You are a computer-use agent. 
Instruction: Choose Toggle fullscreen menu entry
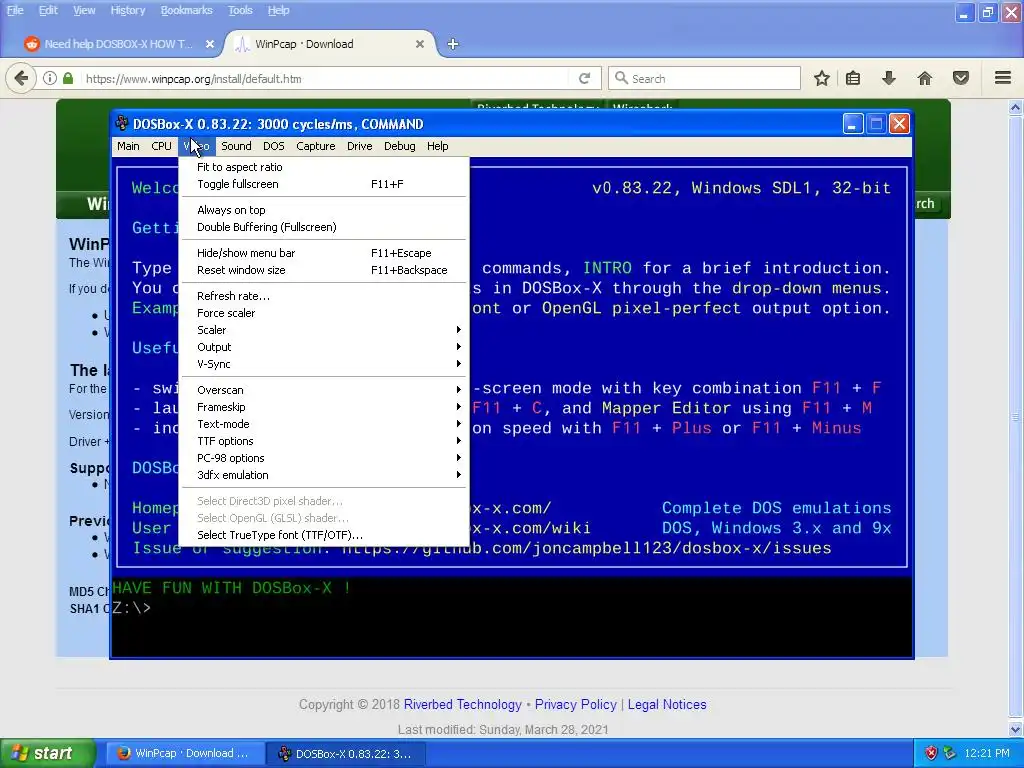[324, 184]
